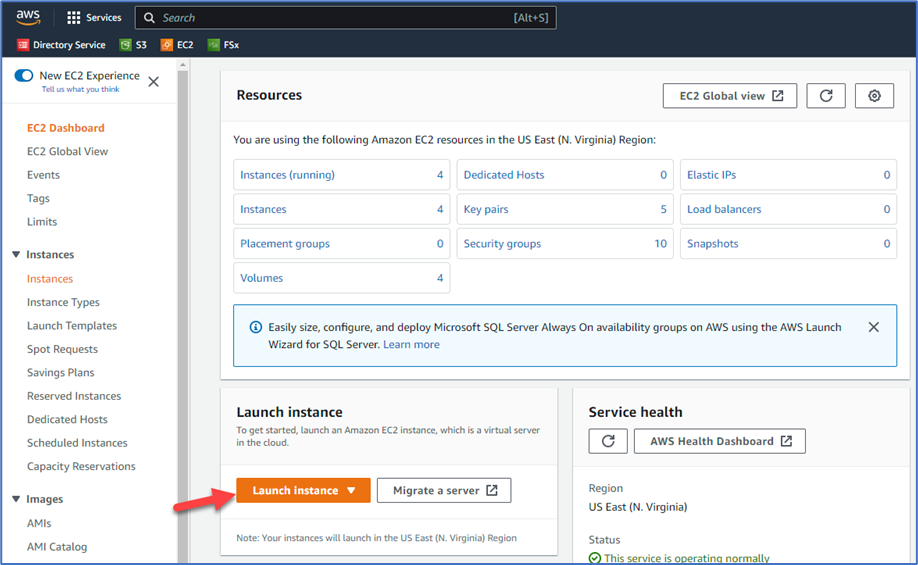Screen dimensions: 918x565
Task: Click the sidebar vertical scrollbar
Action: click(x=183, y=300)
